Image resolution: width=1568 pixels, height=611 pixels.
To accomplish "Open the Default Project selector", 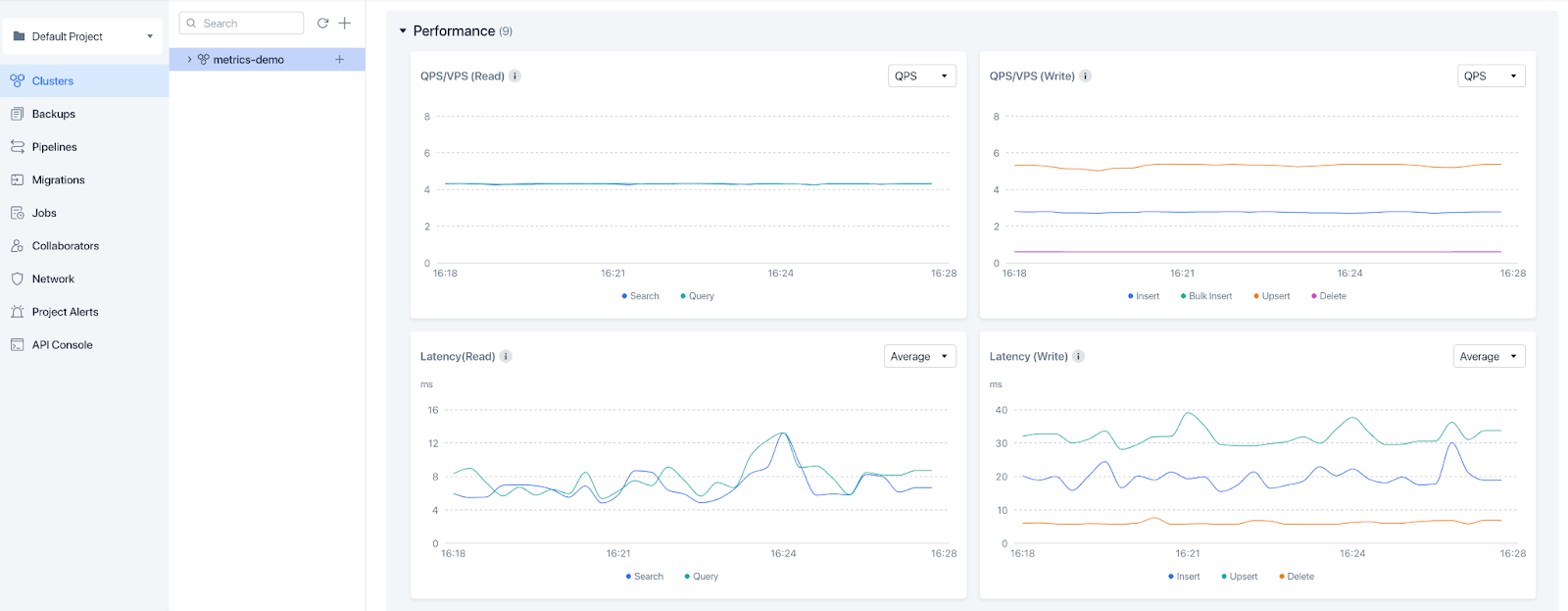I will pyautogui.click(x=82, y=36).
